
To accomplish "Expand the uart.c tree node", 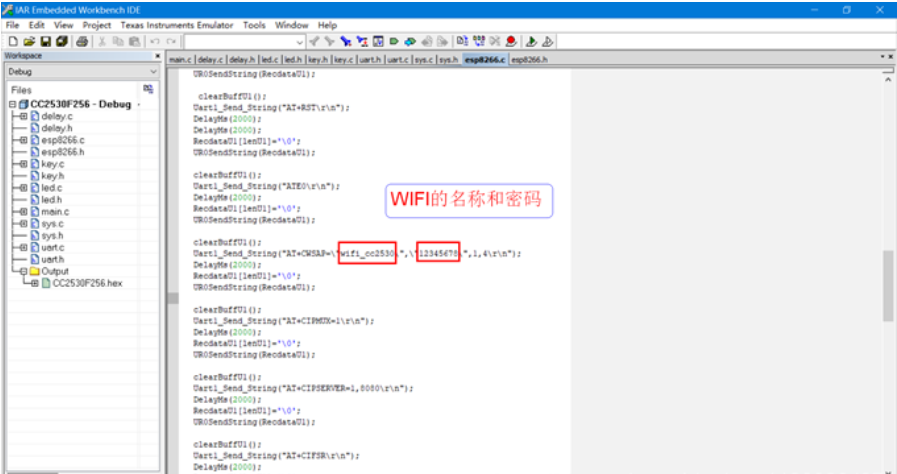I will (23, 248).
